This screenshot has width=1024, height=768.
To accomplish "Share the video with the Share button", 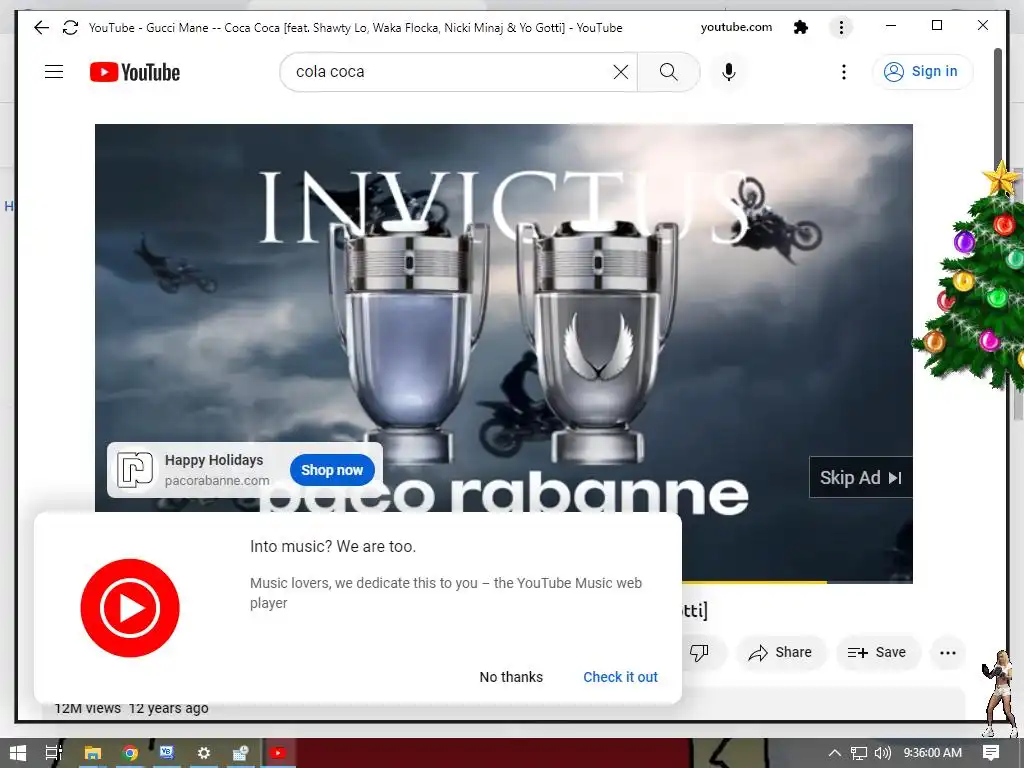I will (x=780, y=652).
